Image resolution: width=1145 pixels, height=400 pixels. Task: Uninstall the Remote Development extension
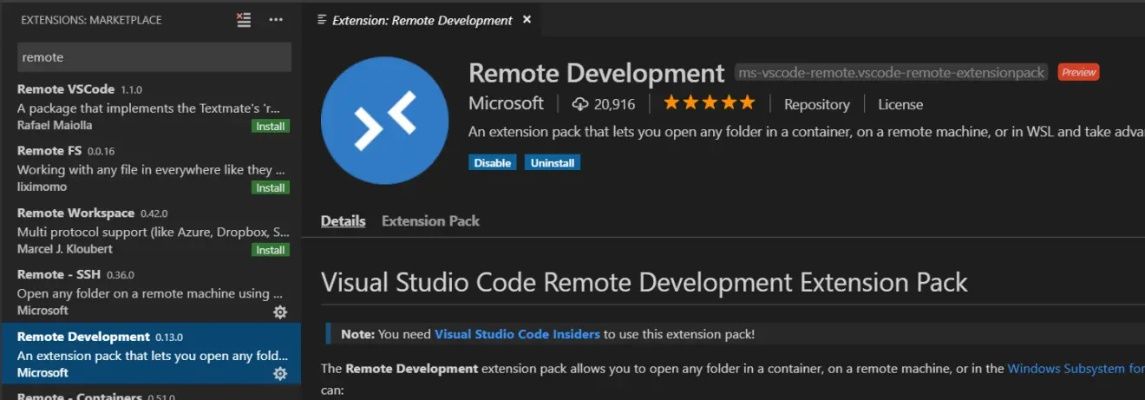tap(552, 162)
